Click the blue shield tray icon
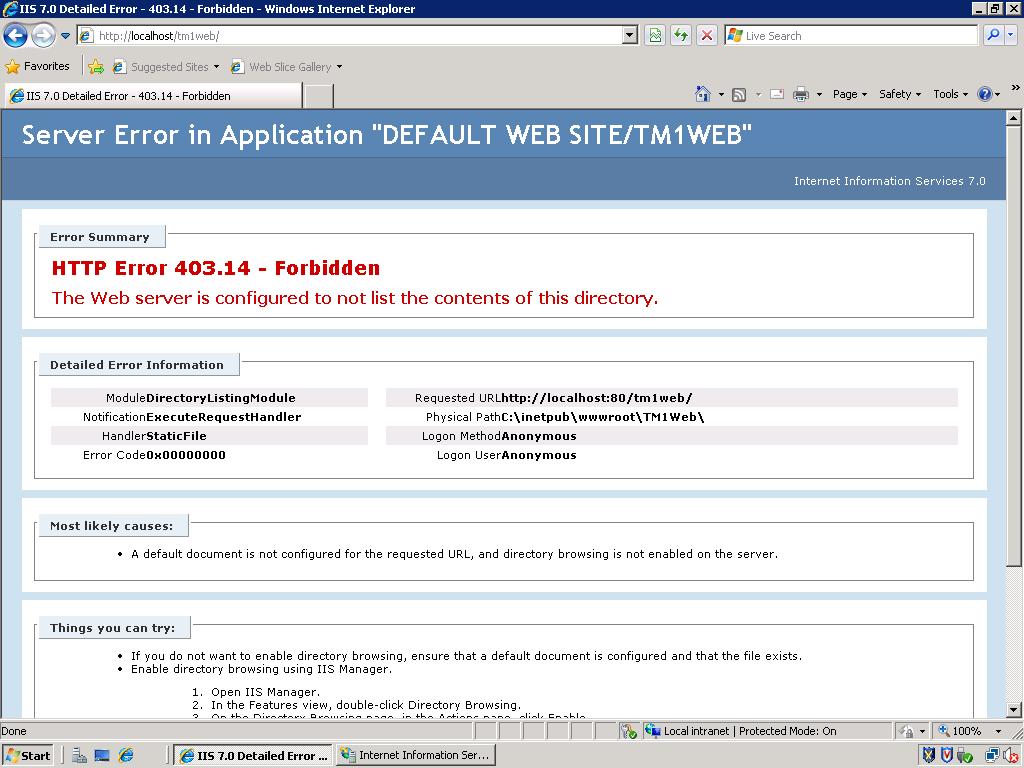Screen dimensions: 1024x768 [929, 756]
